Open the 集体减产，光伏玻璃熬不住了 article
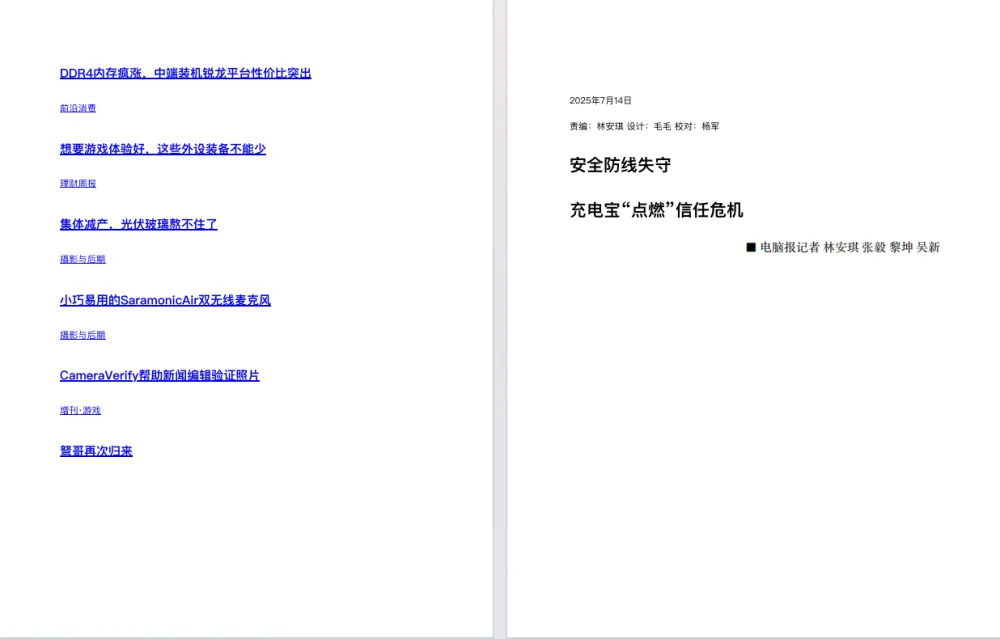Image resolution: width=1000 pixels, height=639 pixels. pos(139,224)
